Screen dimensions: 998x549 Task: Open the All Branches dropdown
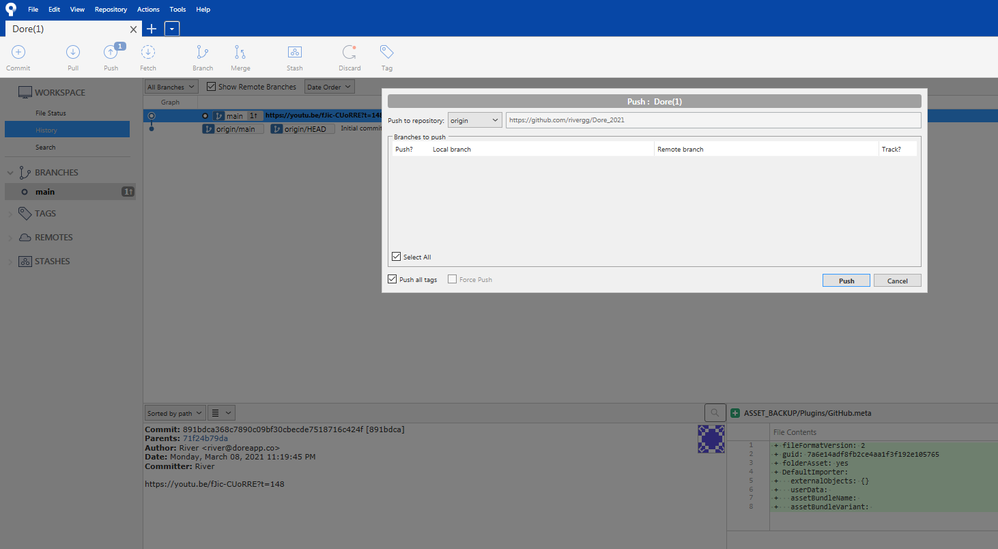click(x=171, y=87)
